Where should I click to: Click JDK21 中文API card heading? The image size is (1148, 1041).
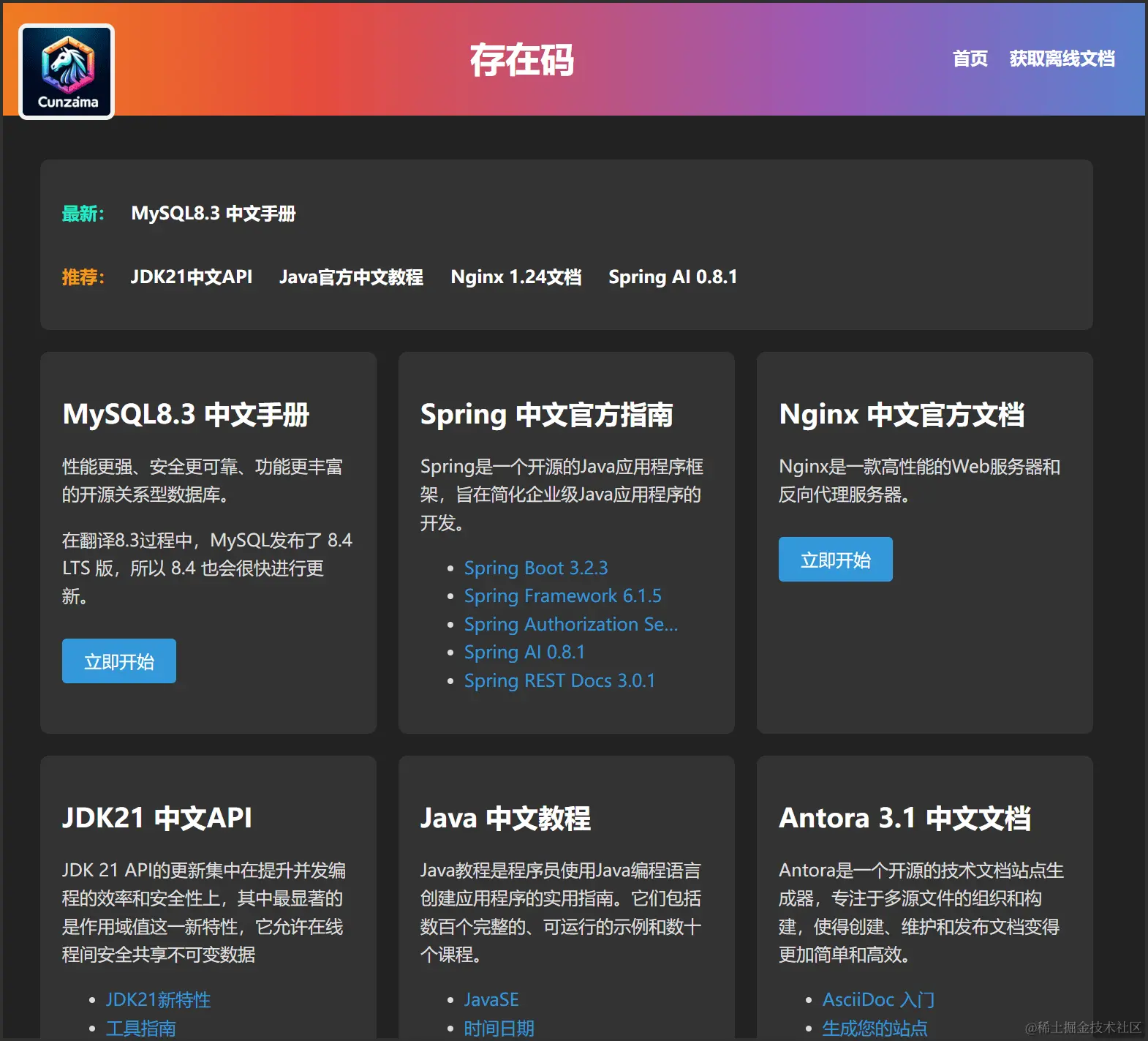[x=156, y=818]
